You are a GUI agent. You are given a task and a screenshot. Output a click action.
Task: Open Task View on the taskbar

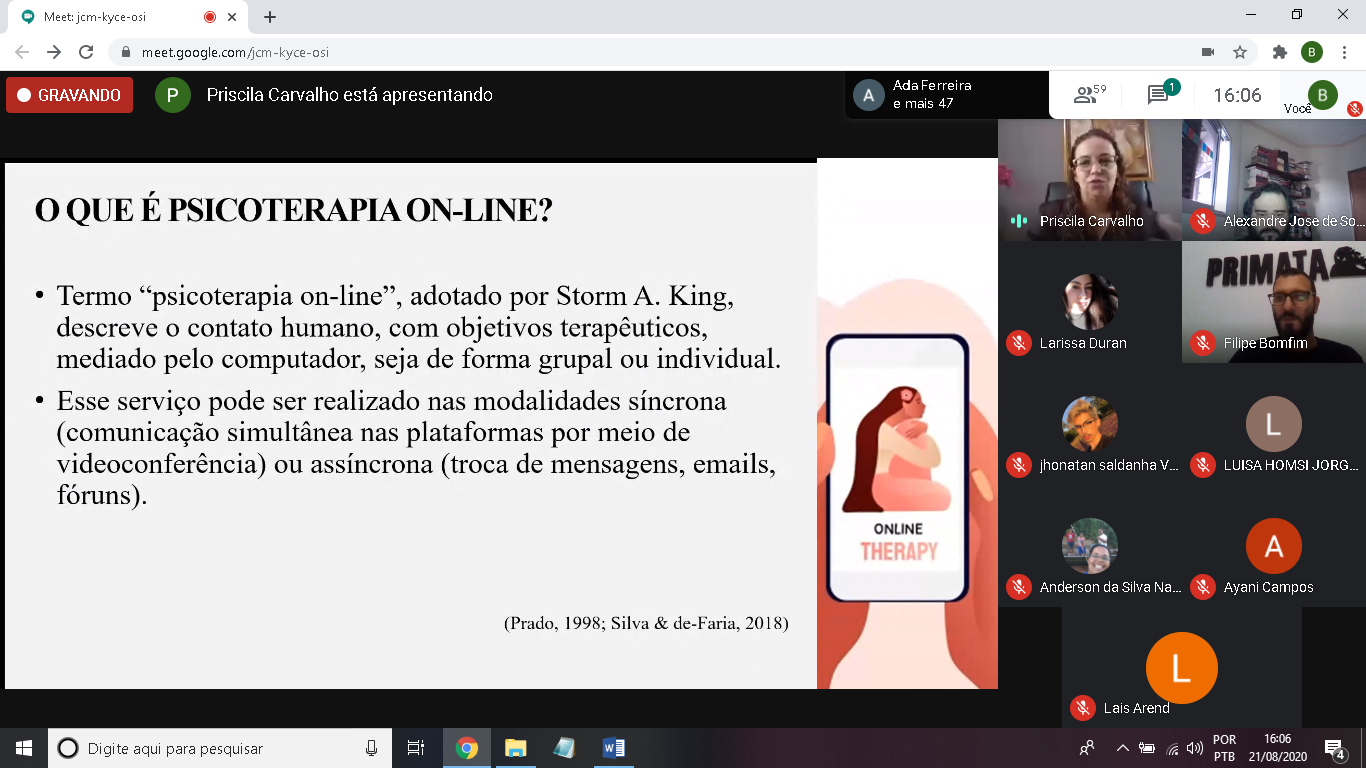point(416,748)
